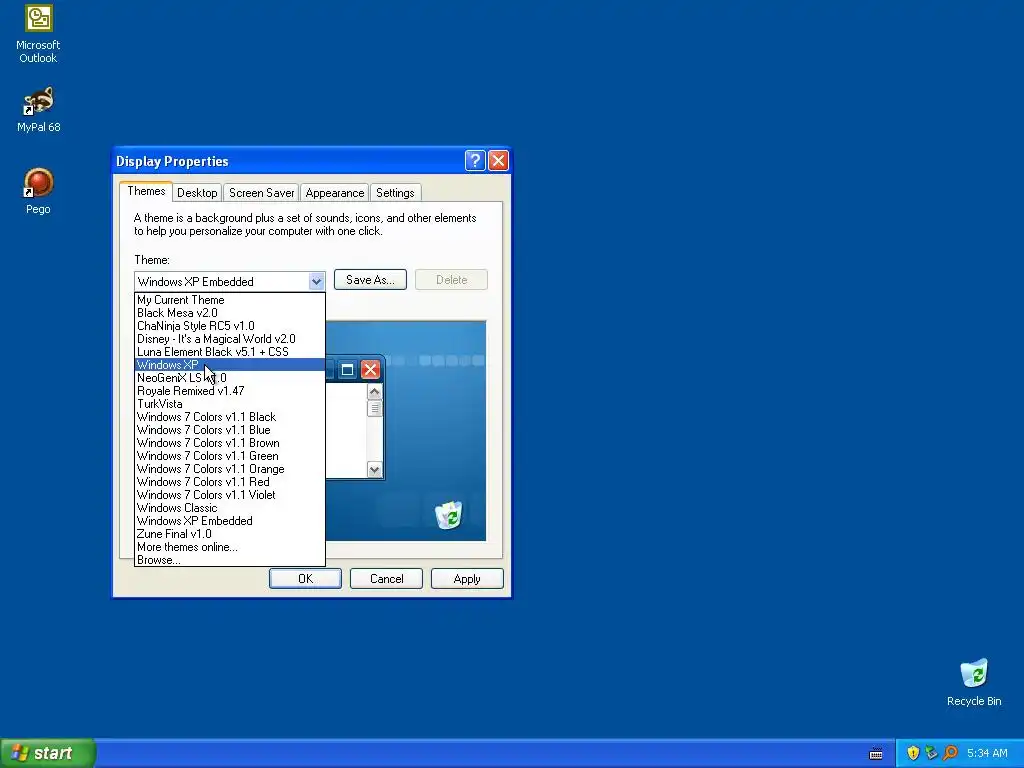This screenshot has width=1024, height=768.
Task: Select the Recycle Bin on the desktop
Action: tap(974, 682)
